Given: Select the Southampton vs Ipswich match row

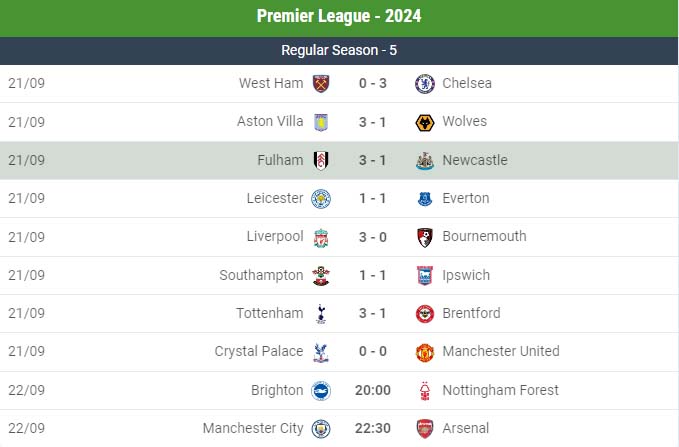Looking at the screenshot, I should [x=339, y=275].
